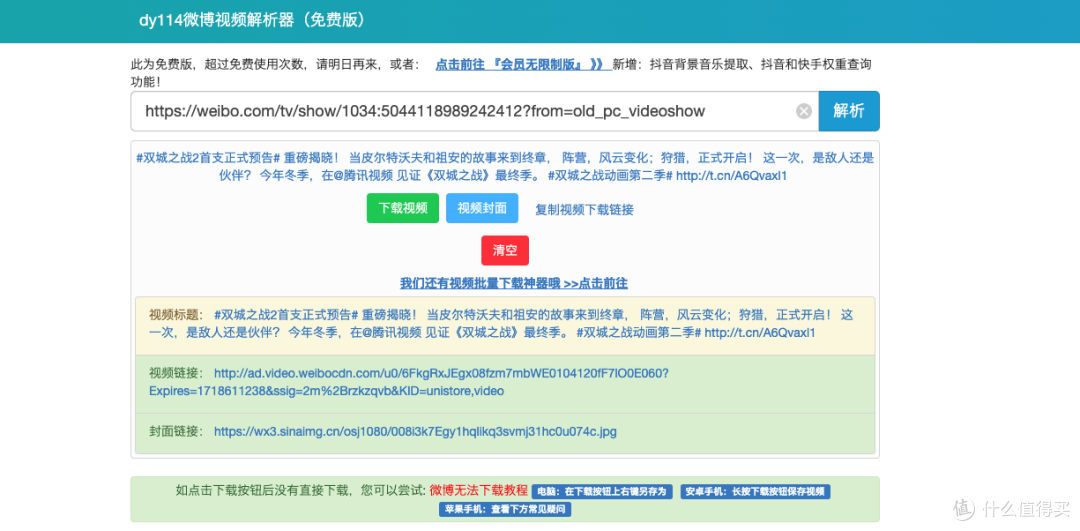Screen dimensions: 1080x531
Task: Click the 视频标题 label text
Action: [x=176, y=315]
